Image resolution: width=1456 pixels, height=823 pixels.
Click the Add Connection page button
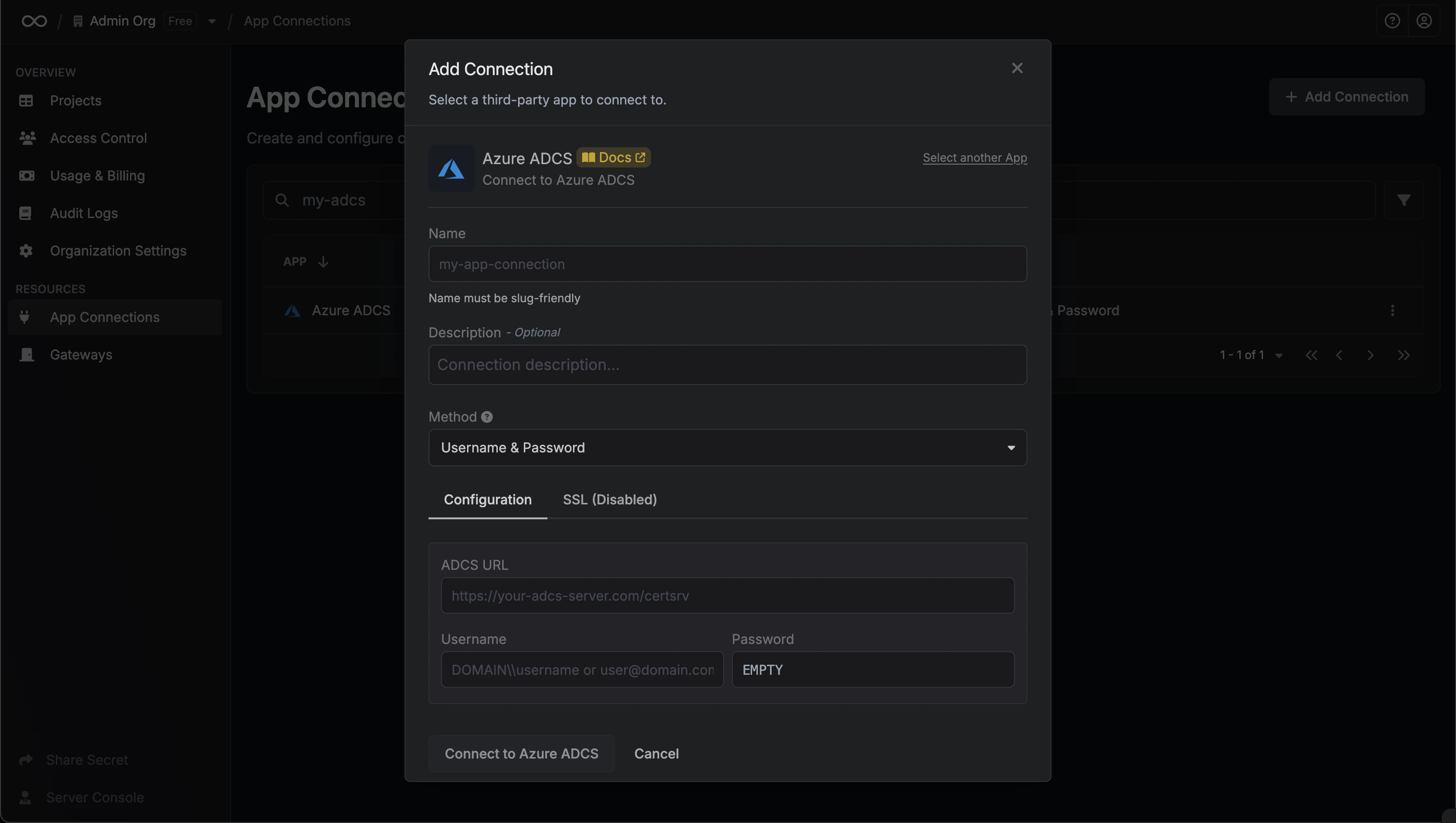coord(1346,97)
